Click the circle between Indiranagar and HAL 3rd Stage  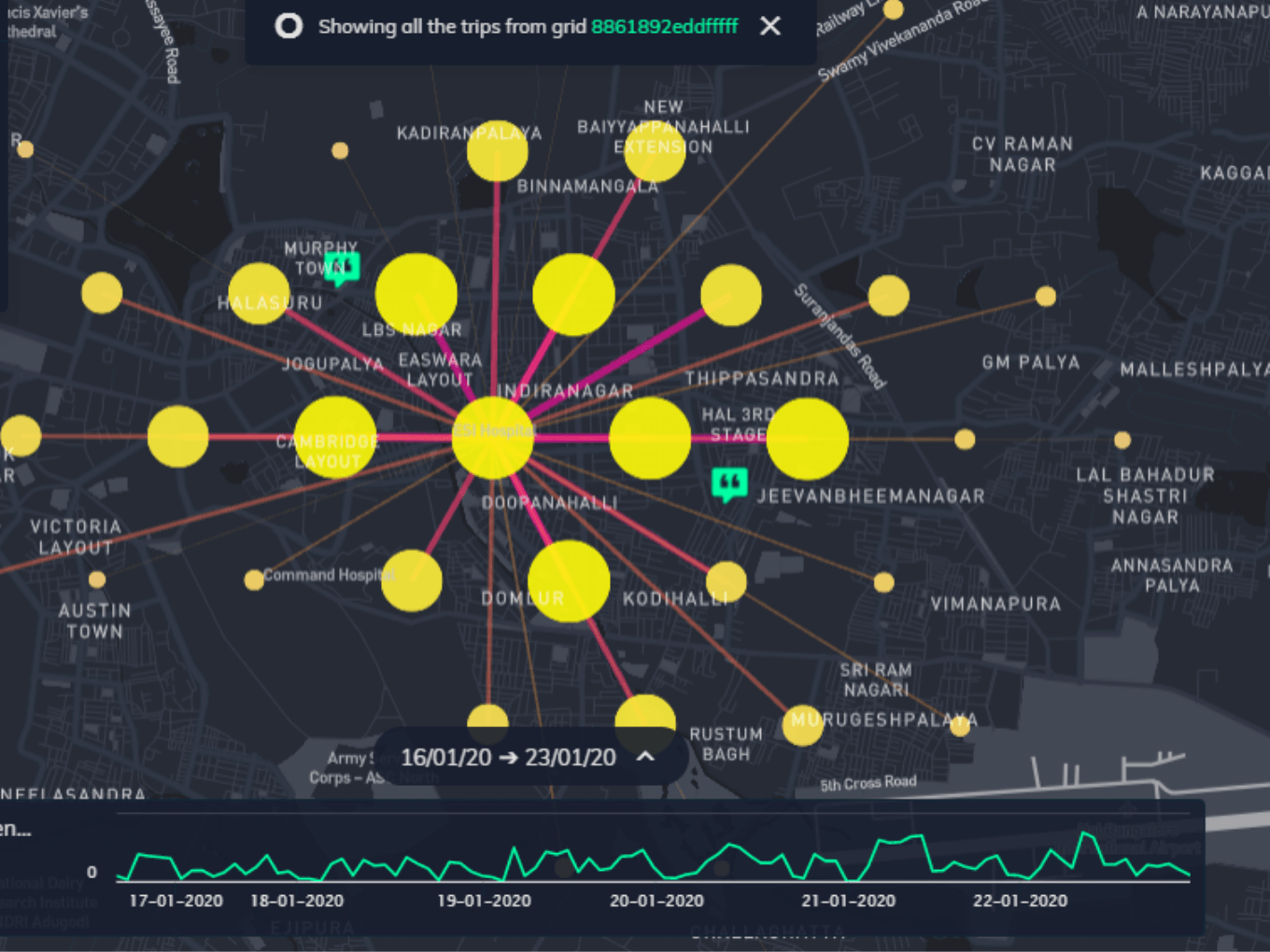tap(650, 439)
